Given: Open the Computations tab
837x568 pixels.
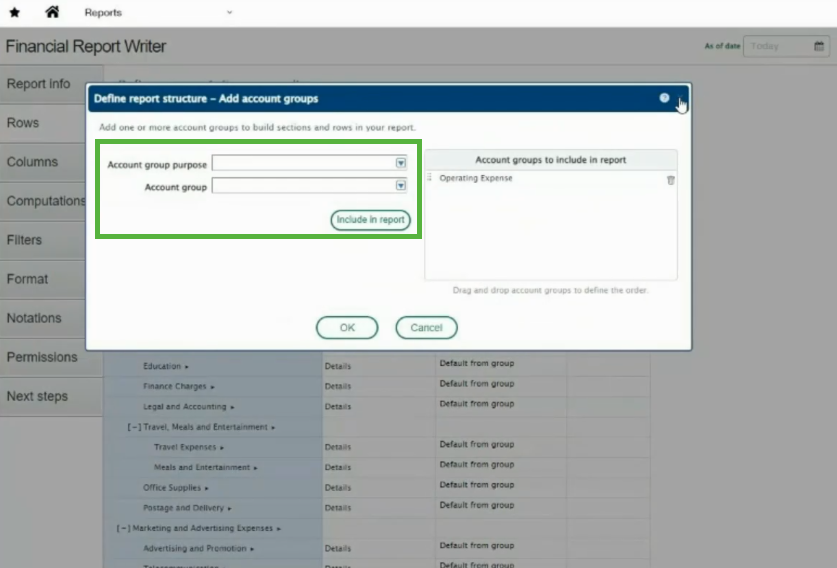Looking at the screenshot, I should 43,201.
